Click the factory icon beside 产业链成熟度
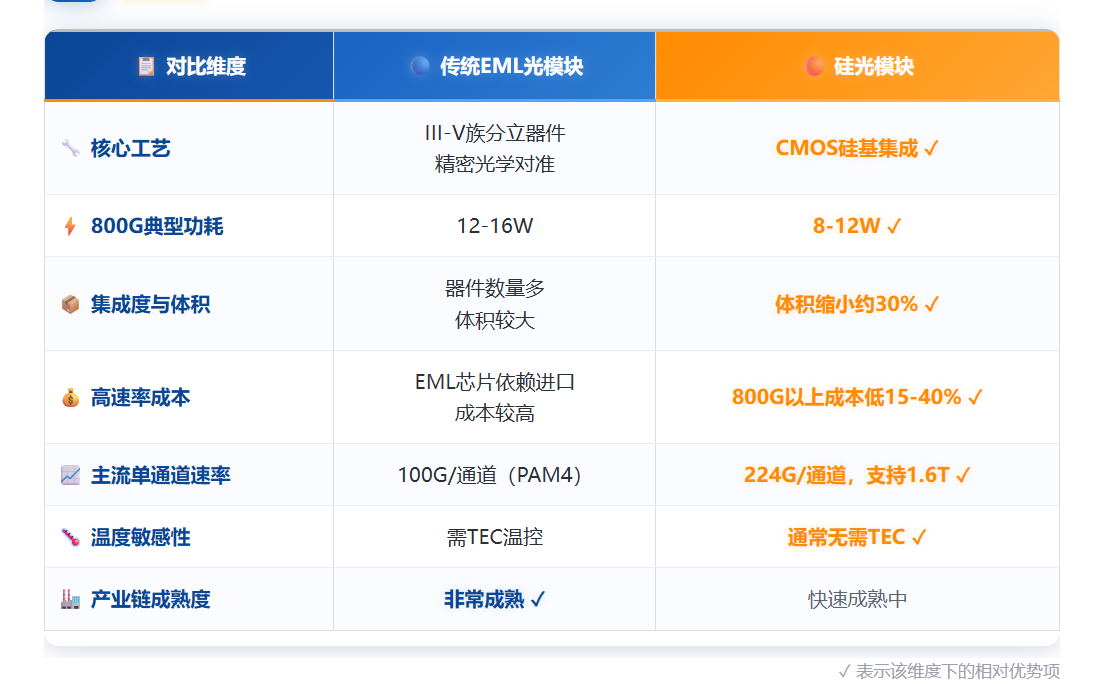Screen dimensions: 1110x684 (x=70, y=600)
